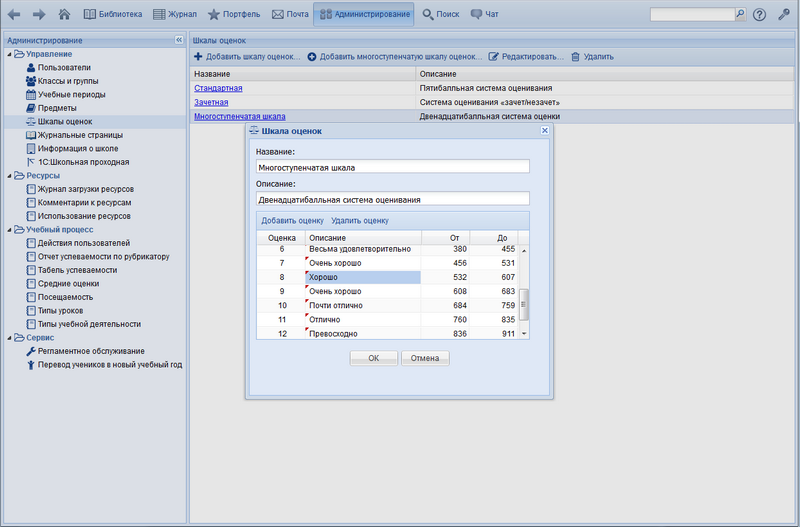This screenshot has width=800, height=527.
Task: Click Добавить многоступенчатую шкалу оценок button
Action: [395, 57]
